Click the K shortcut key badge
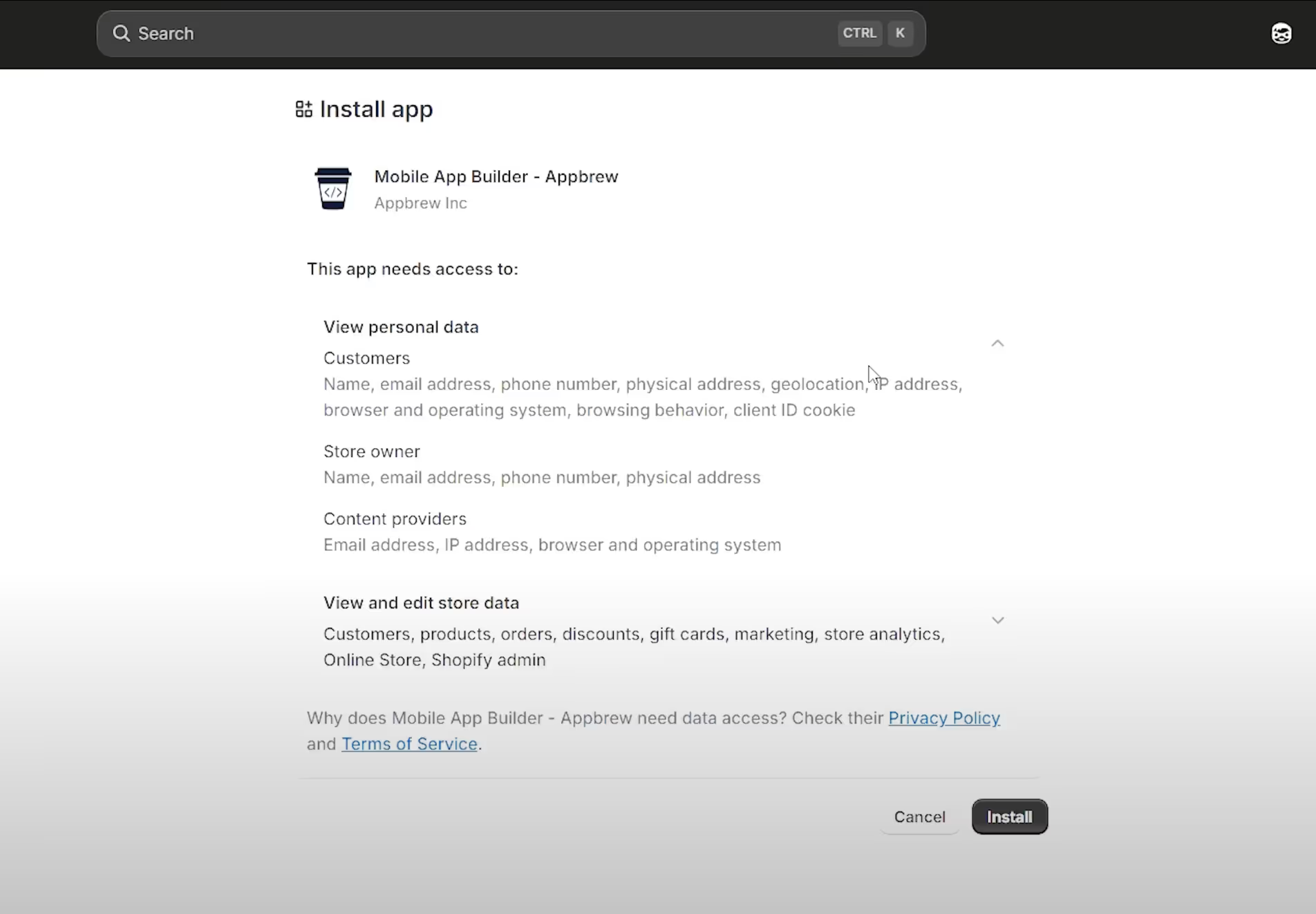Image resolution: width=1316 pixels, height=914 pixels. click(900, 33)
